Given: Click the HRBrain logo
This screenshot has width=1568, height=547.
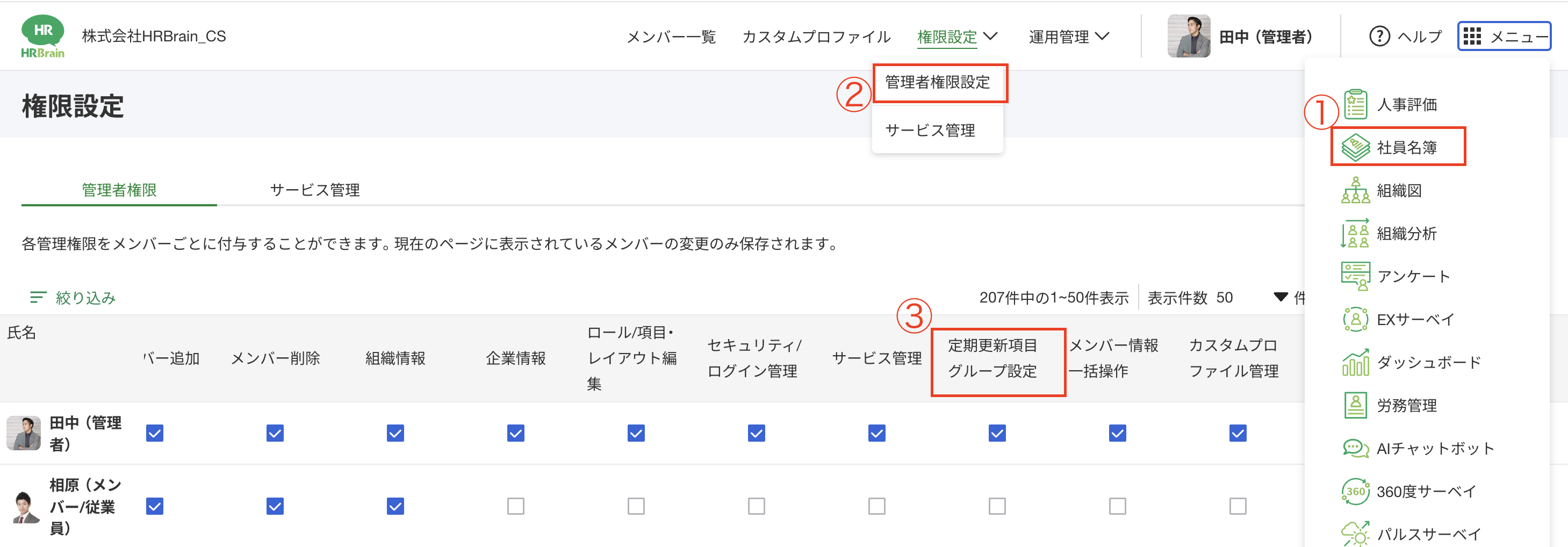Looking at the screenshot, I should click(x=42, y=35).
